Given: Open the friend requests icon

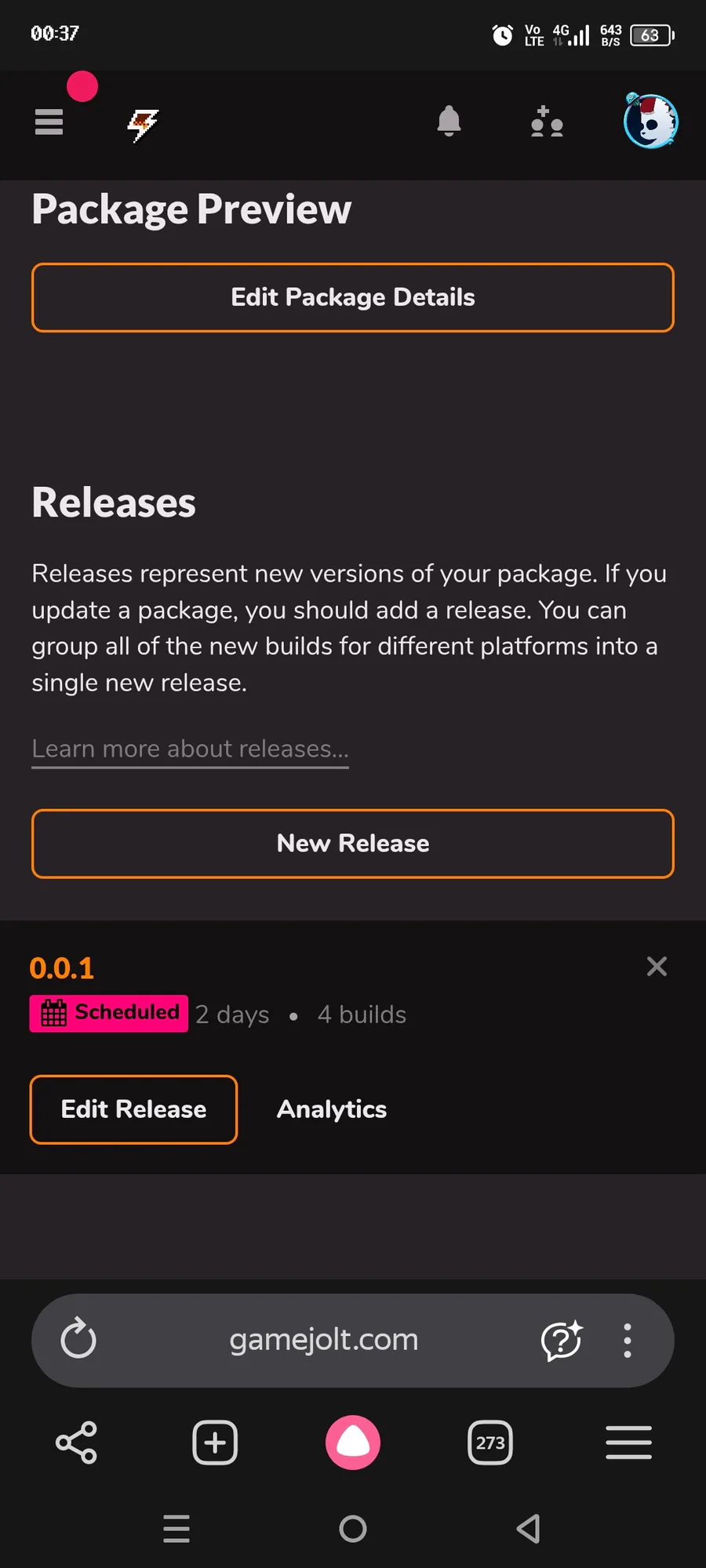Looking at the screenshot, I should (x=547, y=122).
